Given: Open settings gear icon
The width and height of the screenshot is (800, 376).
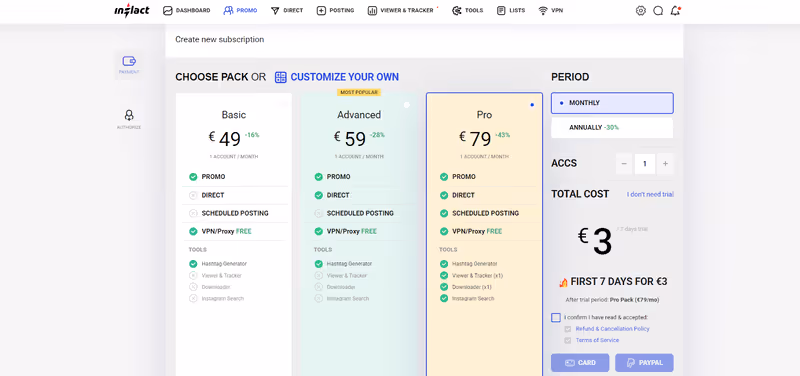Looking at the screenshot, I should pyautogui.click(x=641, y=10).
